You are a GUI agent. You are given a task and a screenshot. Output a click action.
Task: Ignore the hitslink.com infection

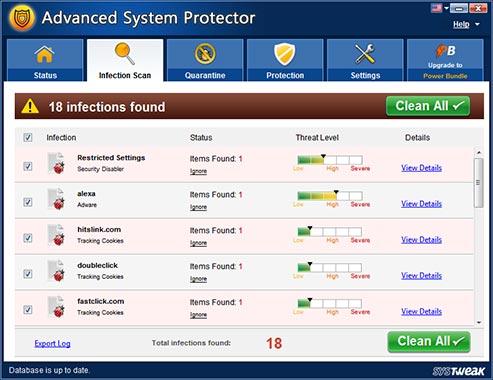click(x=198, y=243)
